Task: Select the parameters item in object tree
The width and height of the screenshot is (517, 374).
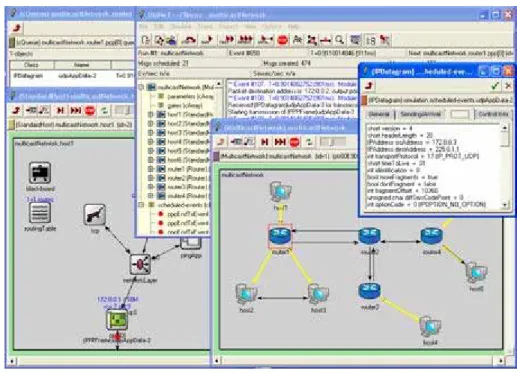Action: tap(190, 96)
